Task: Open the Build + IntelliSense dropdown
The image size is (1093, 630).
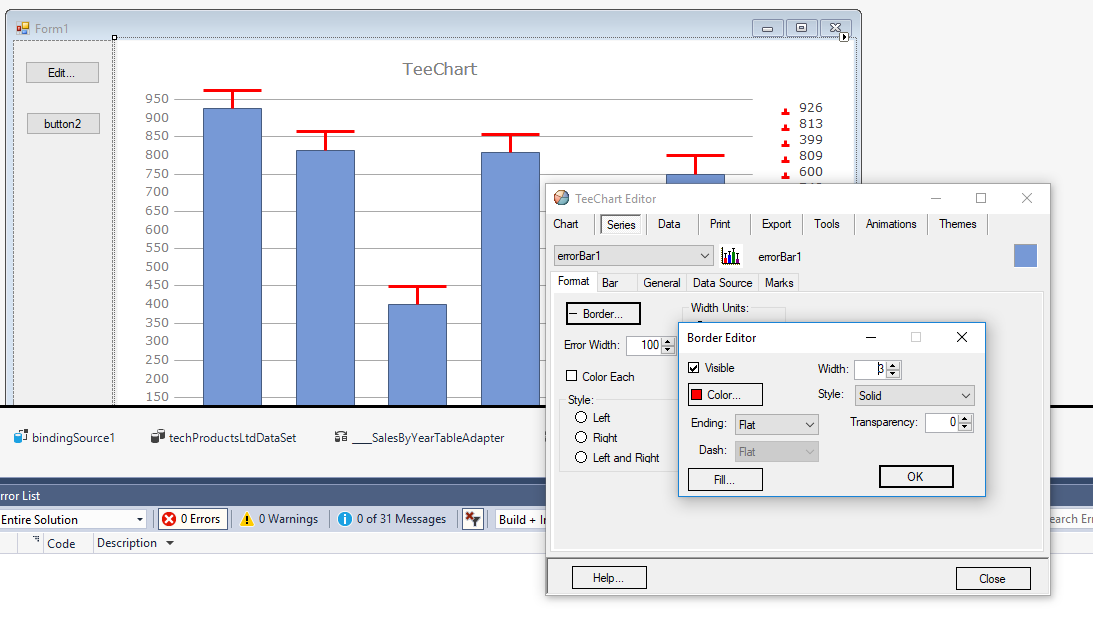Action: click(x=521, y=519)
